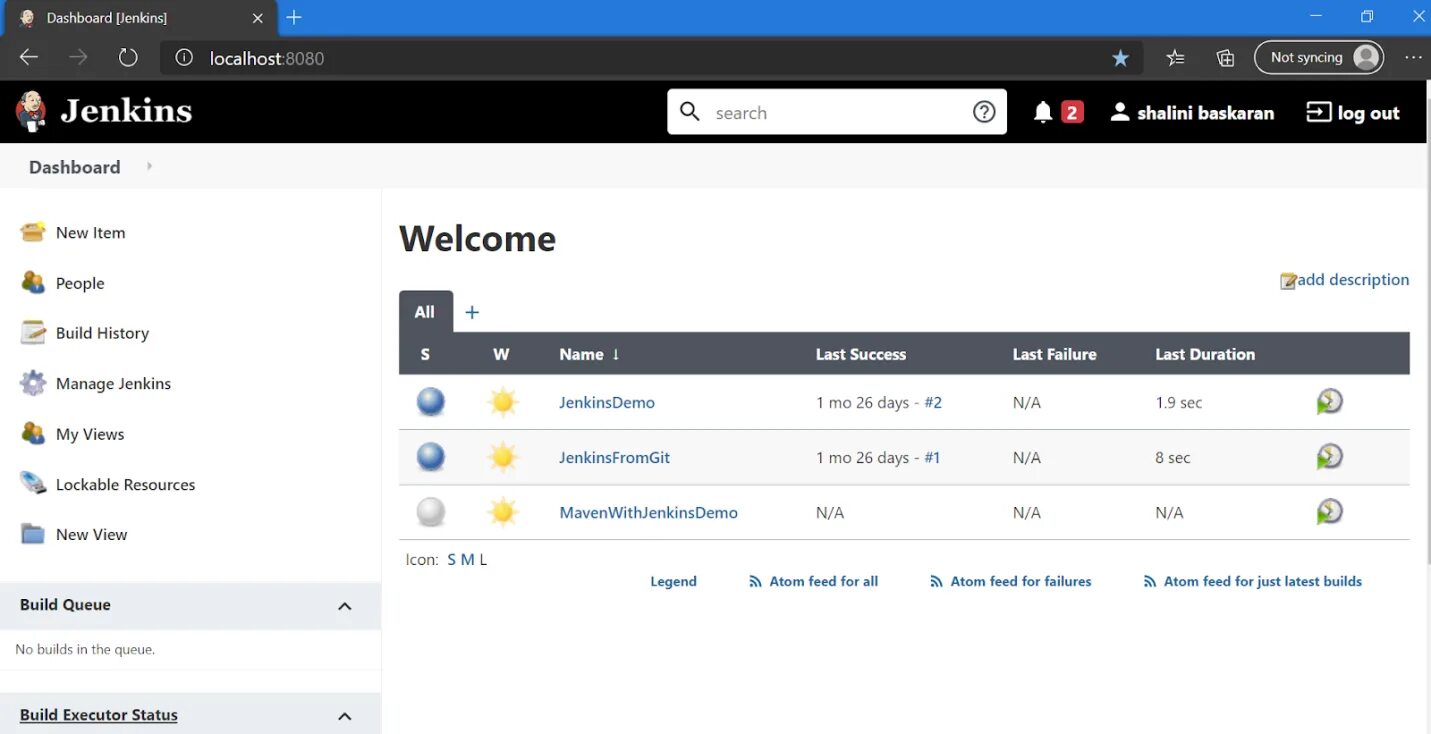Open Build History

(x=102, y=333)
